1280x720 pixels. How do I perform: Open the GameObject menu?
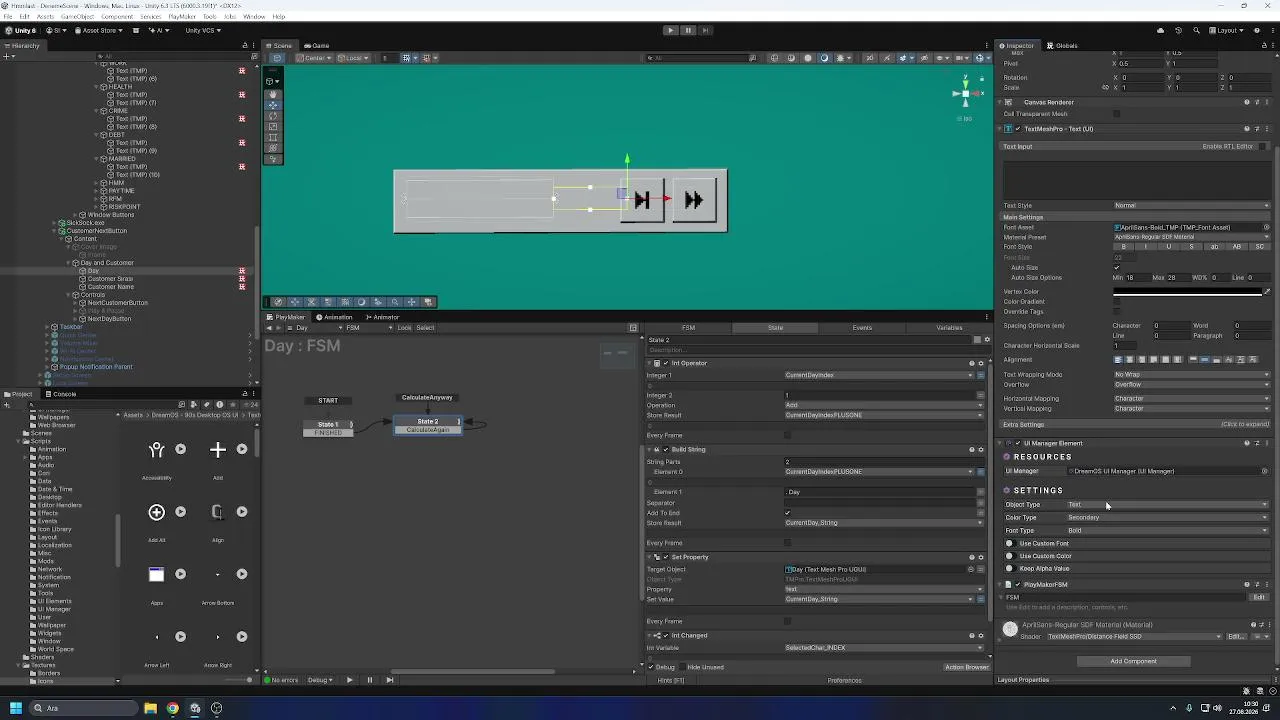coord(77,17)
